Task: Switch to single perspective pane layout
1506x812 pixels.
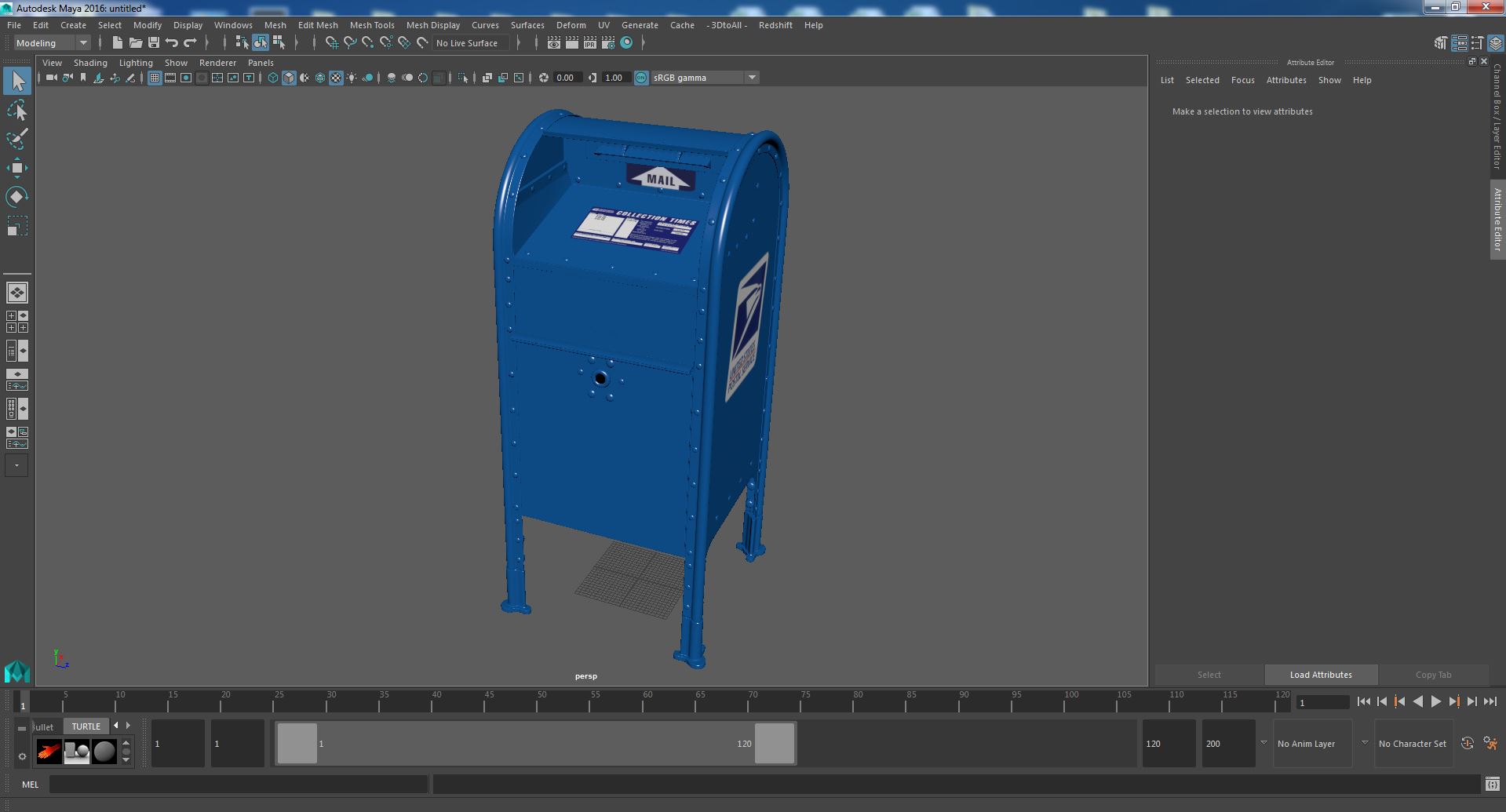Action: click(17, 293)
